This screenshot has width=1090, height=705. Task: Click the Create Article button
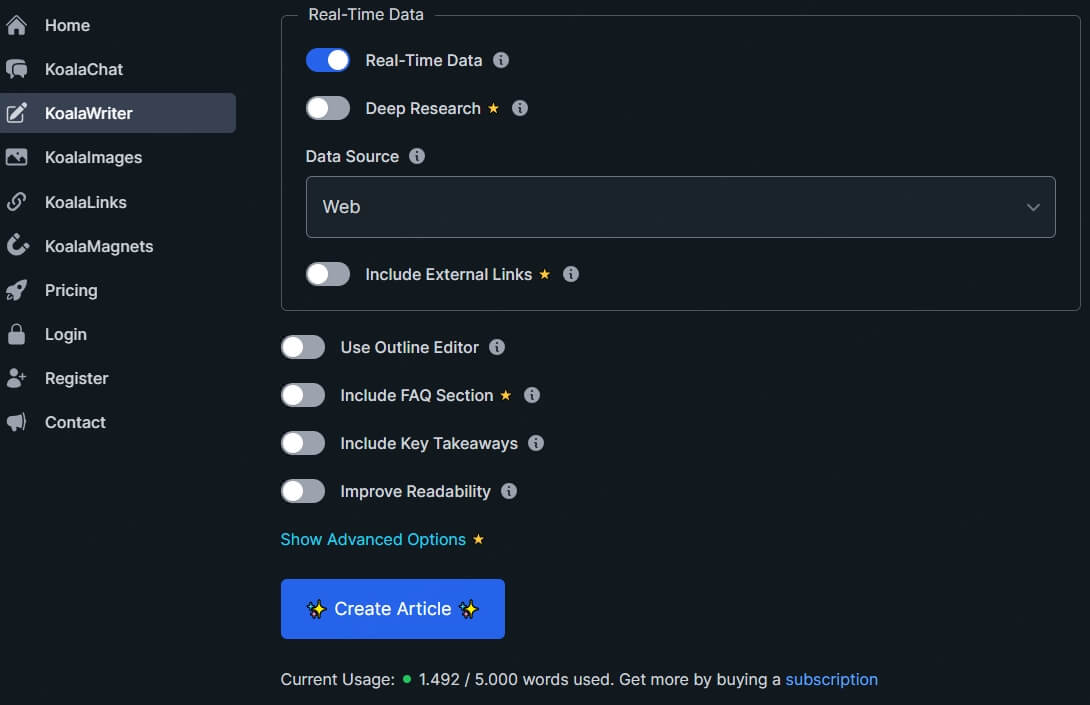(393, 609)
